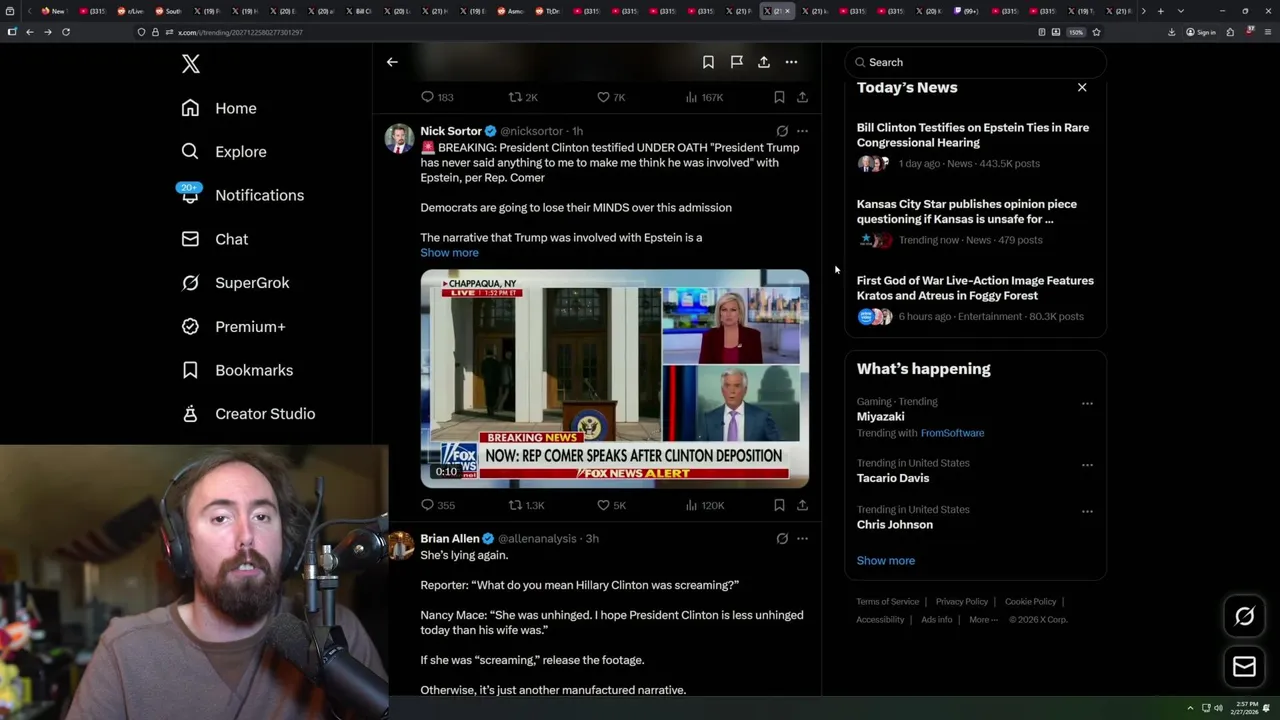Open Terms of Service footer link

887,602
